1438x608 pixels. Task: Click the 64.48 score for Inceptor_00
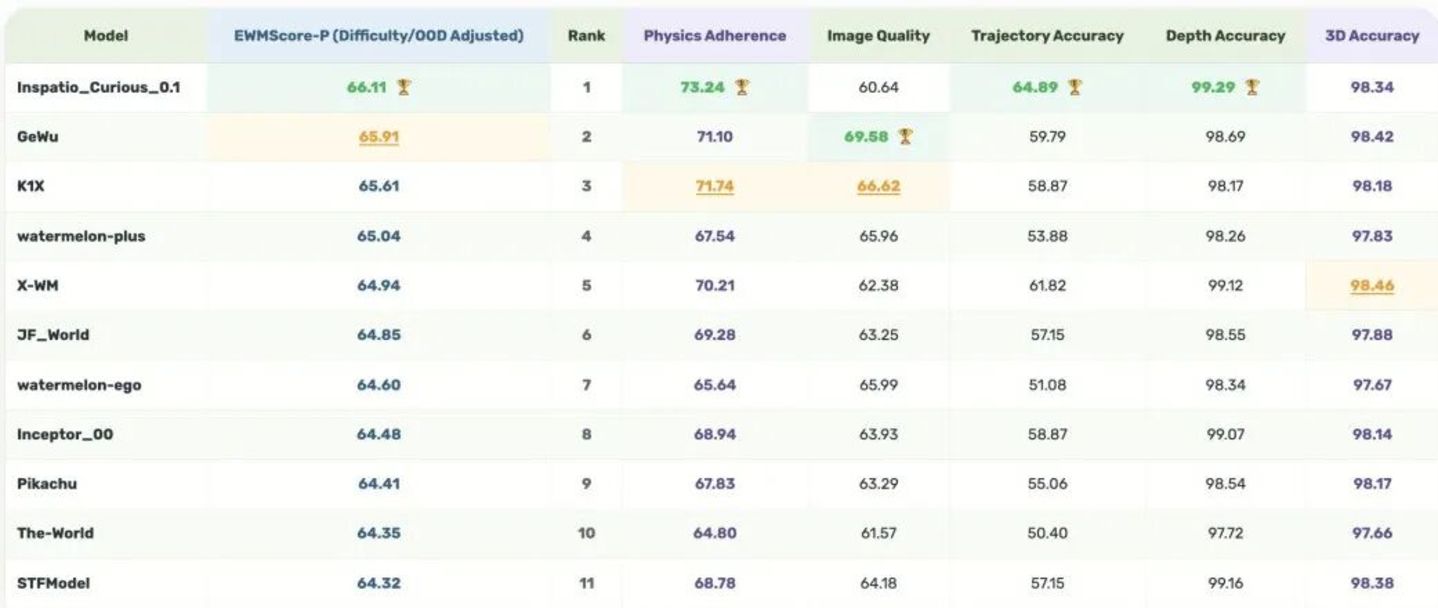(379, 435)
